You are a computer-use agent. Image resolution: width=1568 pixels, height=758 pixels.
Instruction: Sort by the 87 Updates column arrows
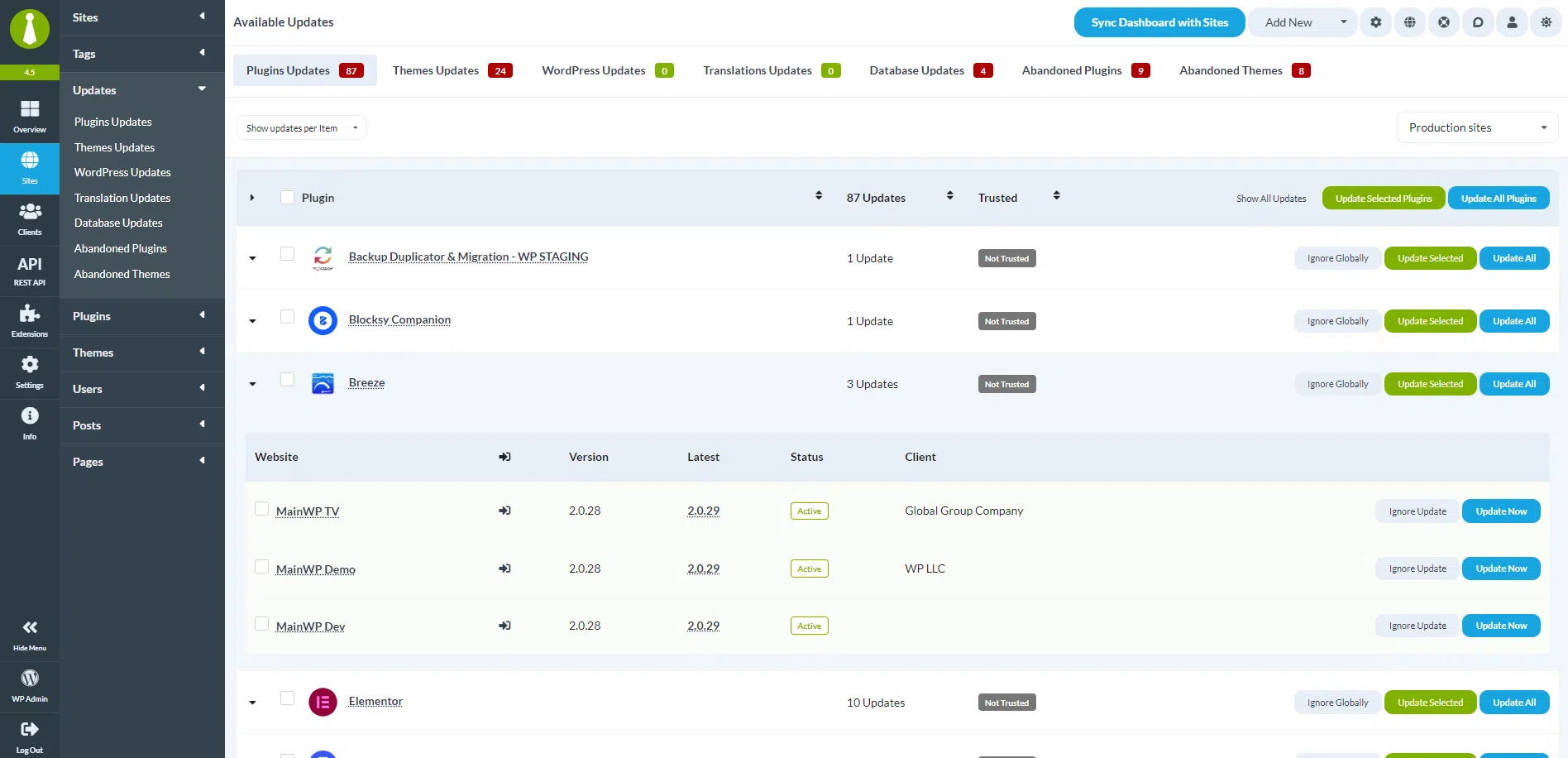(x=950, y=196)
